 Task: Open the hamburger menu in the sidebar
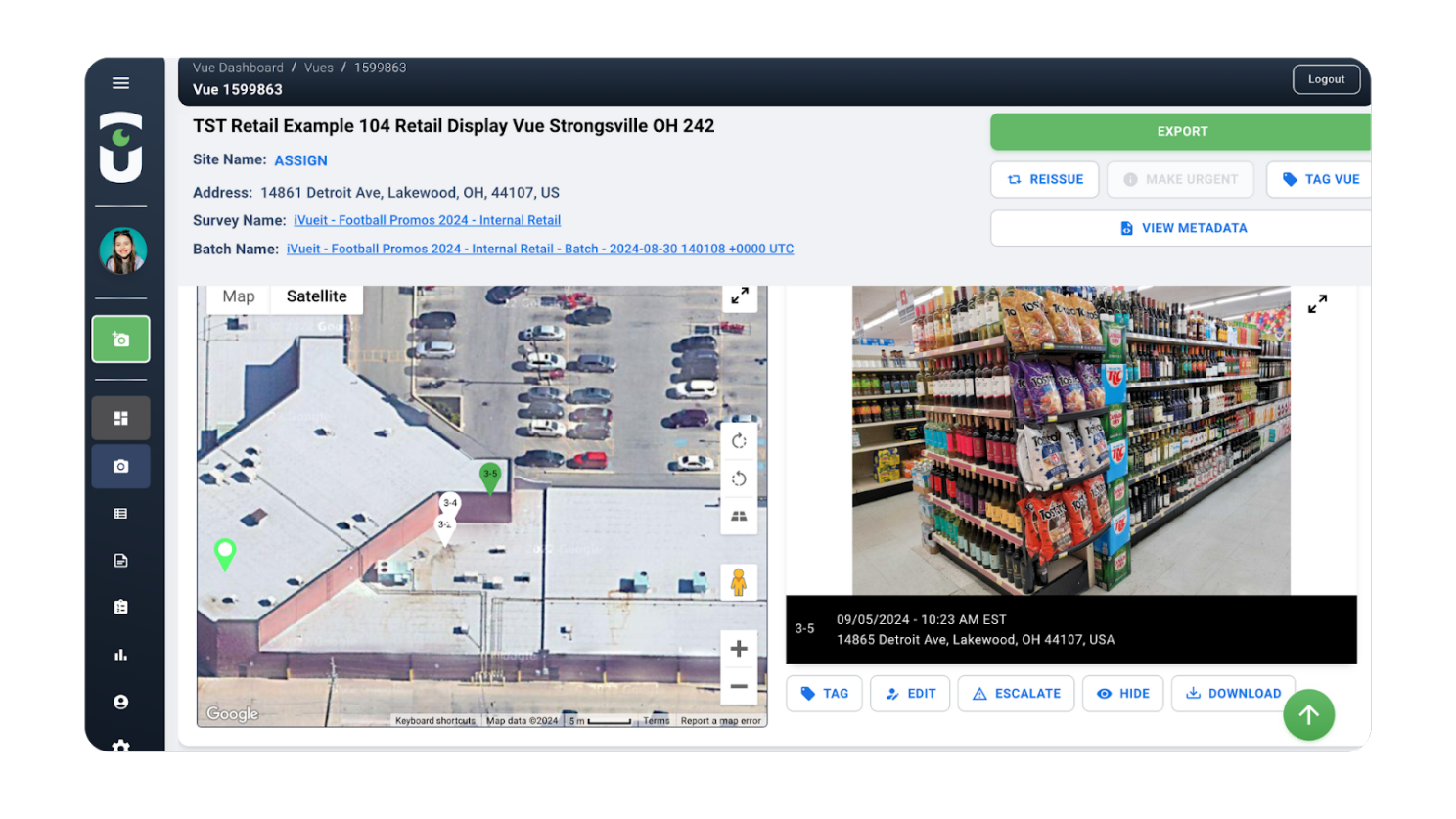tap(120, 83)
